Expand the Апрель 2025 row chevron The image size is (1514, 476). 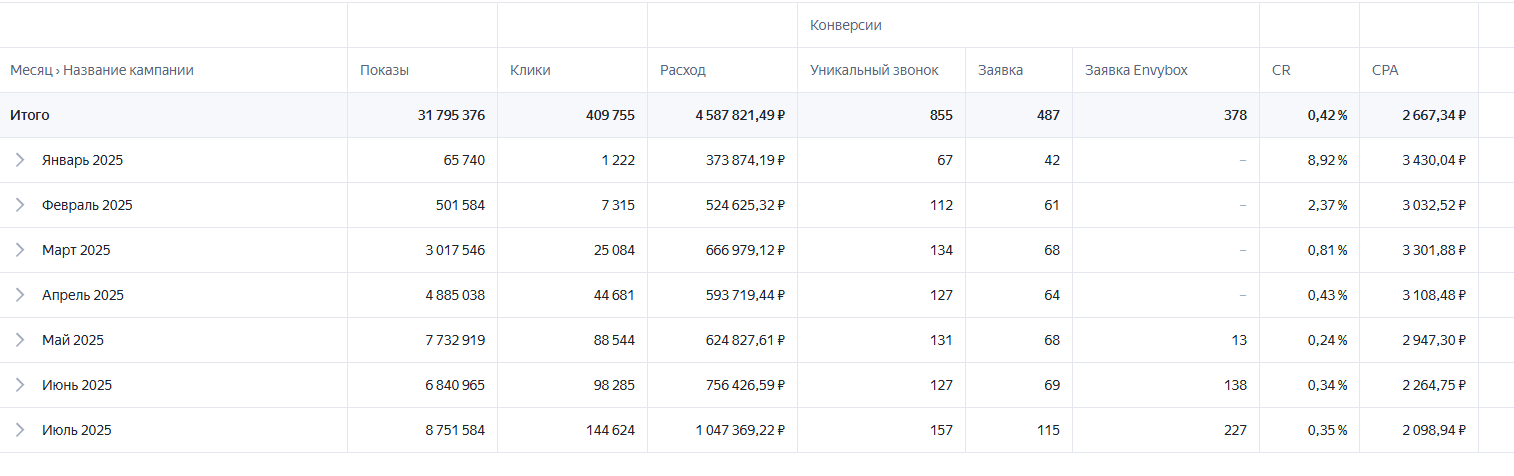point(20,295)
